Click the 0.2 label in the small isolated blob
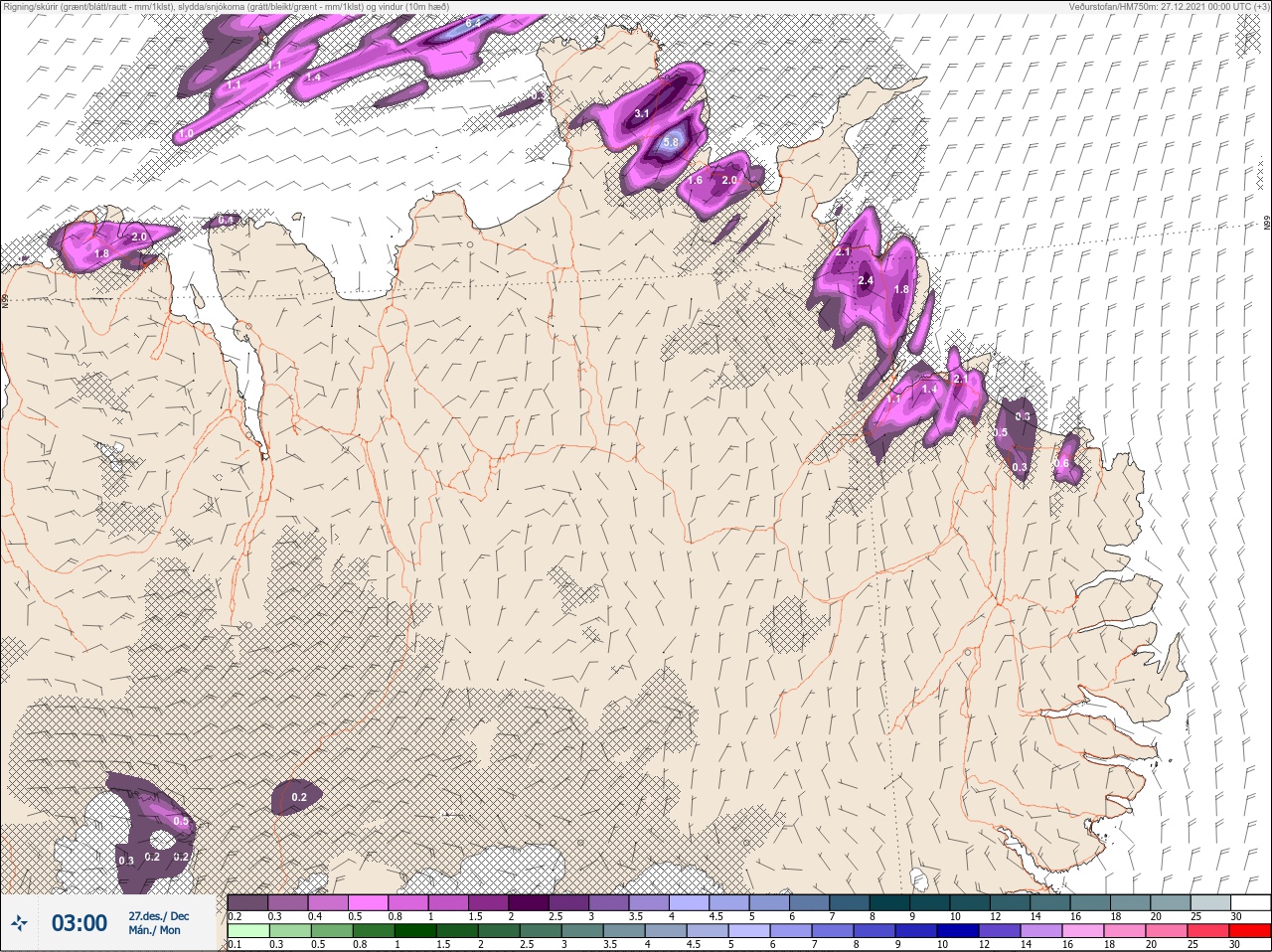Screen dimensions: 1272x952 pos(299,797)
